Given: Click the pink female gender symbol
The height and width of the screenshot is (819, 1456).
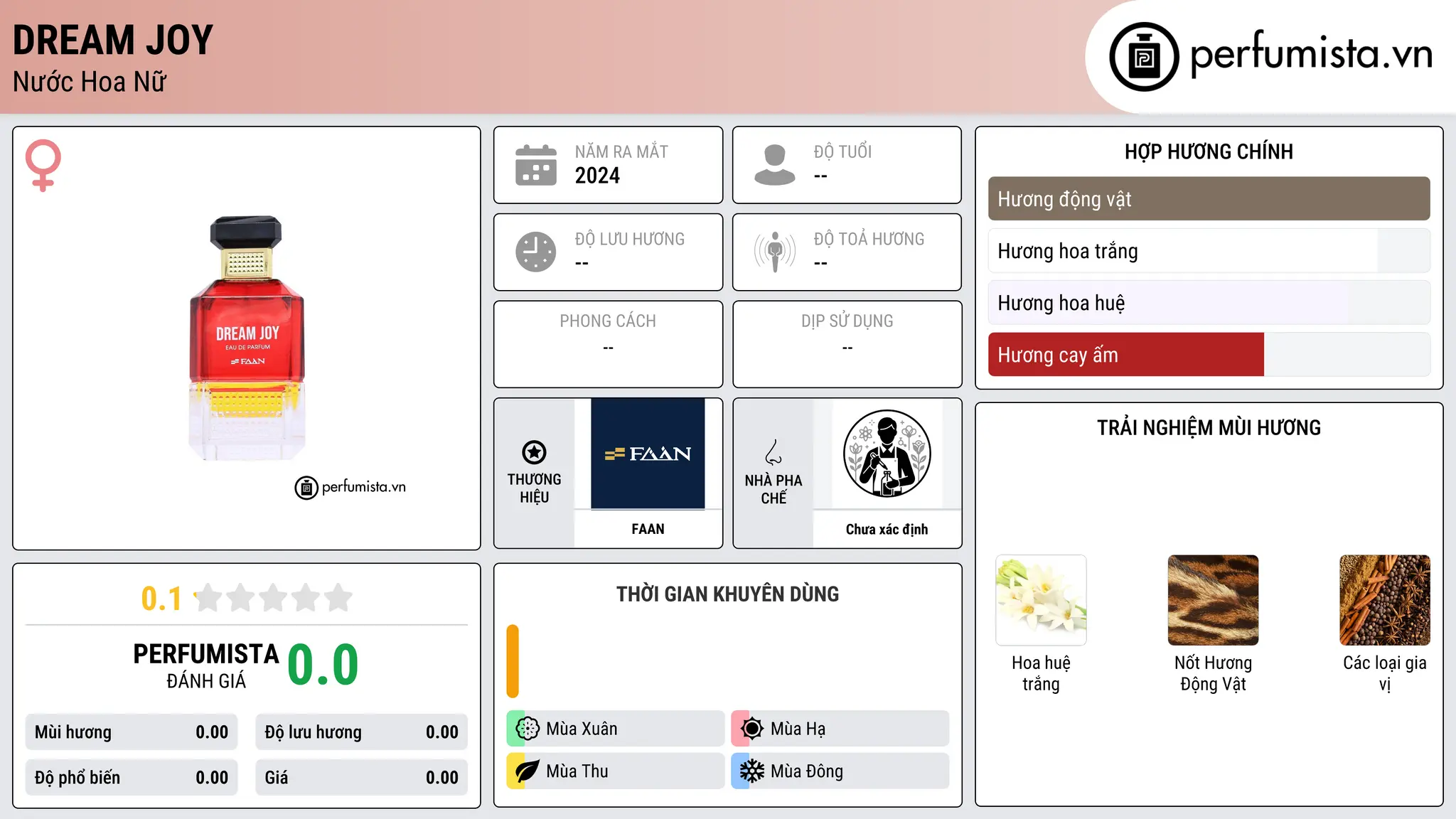Looking at the screenshot, I should click(x=43, y=165).
